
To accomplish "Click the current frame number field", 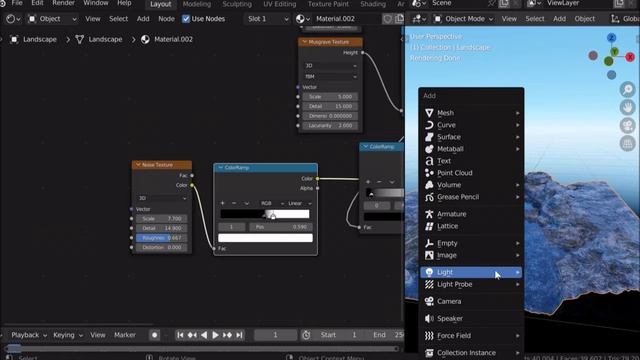I will [x=276, y=335].
